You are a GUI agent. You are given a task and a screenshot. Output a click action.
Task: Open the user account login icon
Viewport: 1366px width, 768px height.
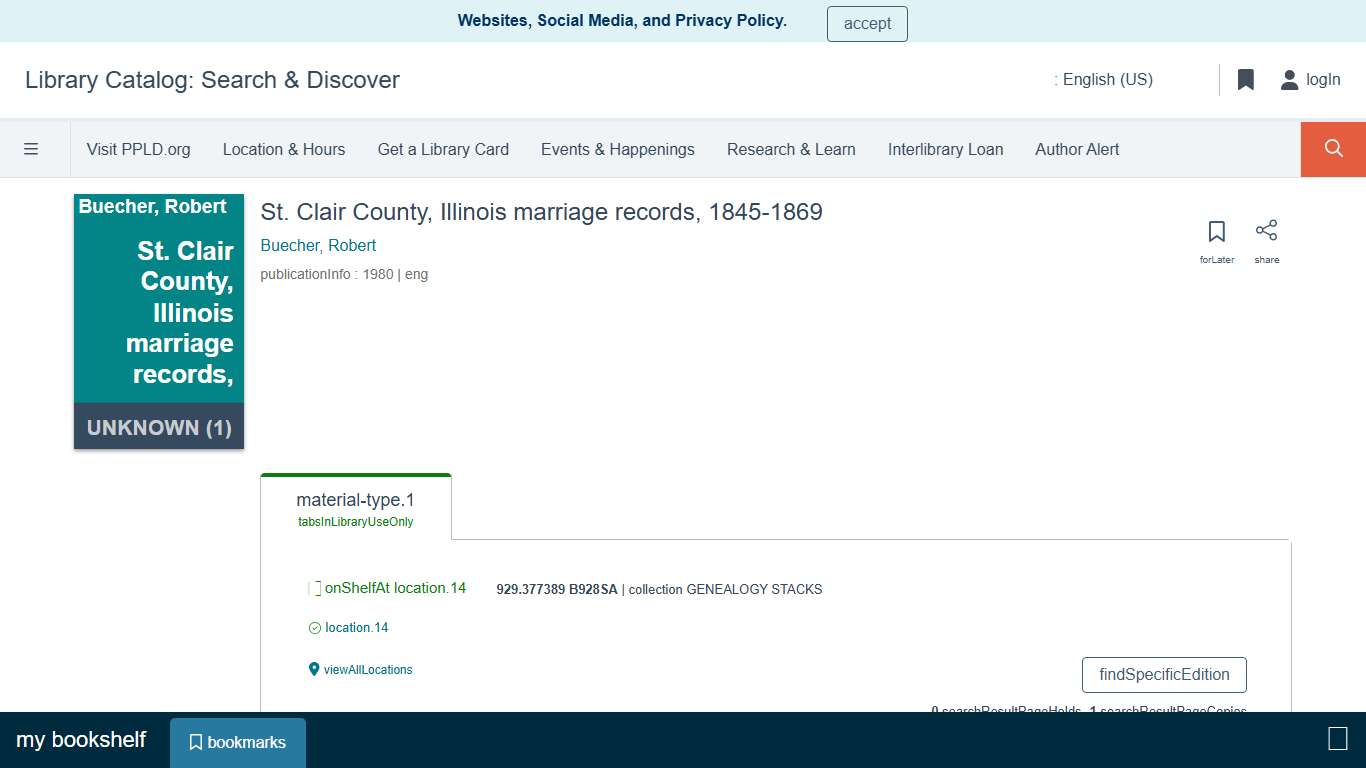pos(1289,79)
